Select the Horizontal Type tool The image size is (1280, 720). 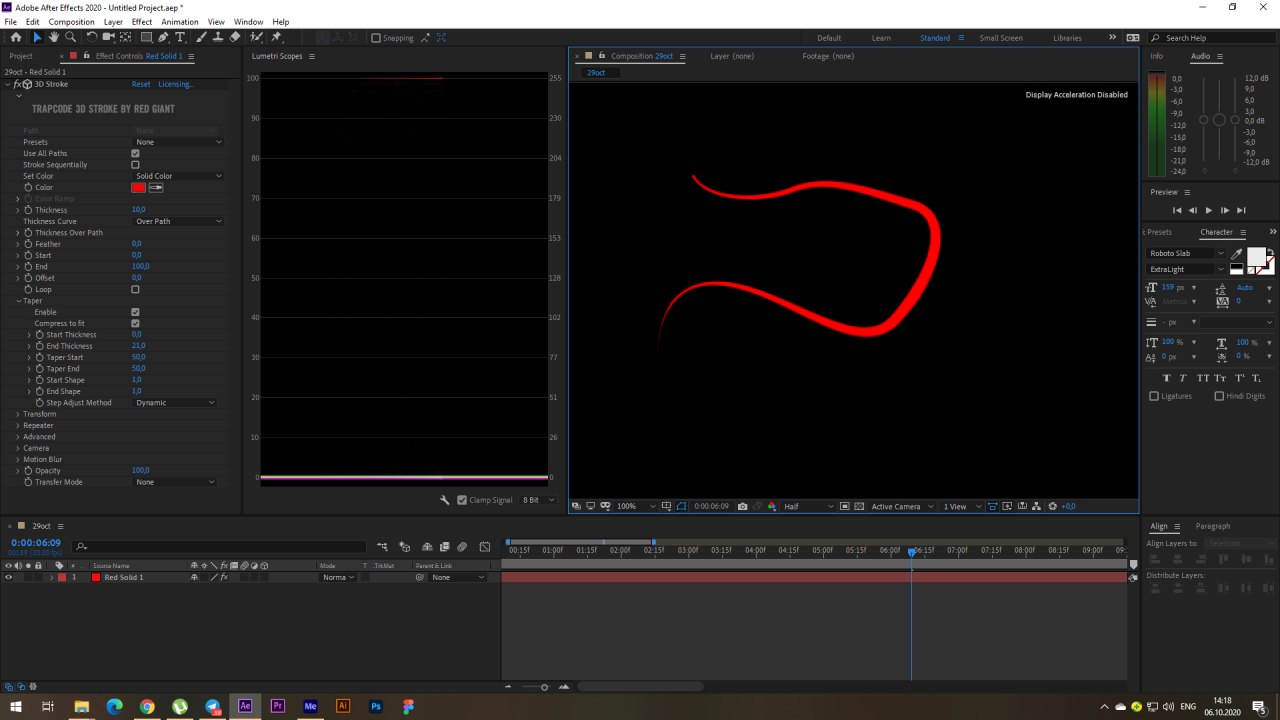coord(180,37)
